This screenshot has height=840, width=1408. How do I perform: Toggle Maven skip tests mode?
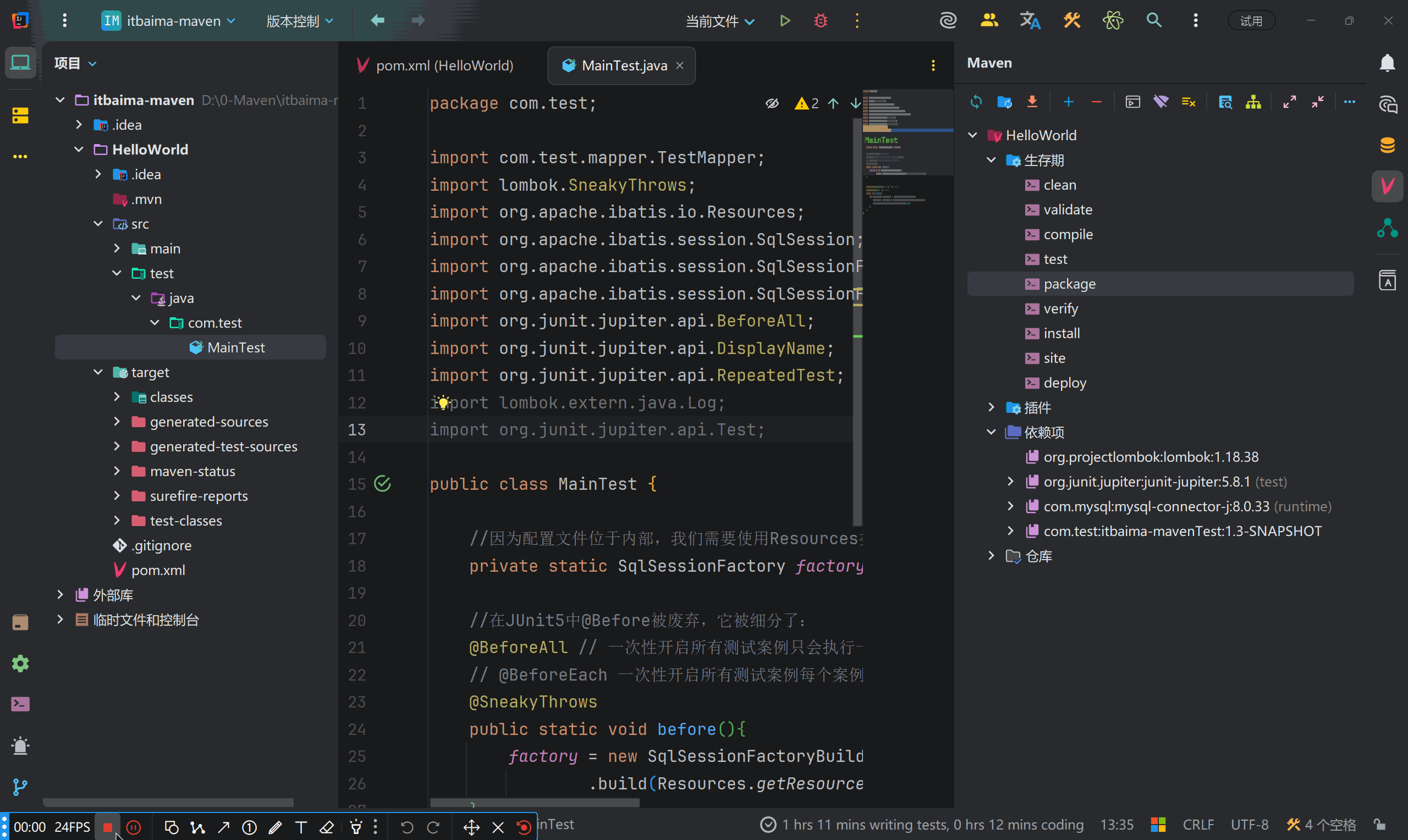pos(1189,102)
